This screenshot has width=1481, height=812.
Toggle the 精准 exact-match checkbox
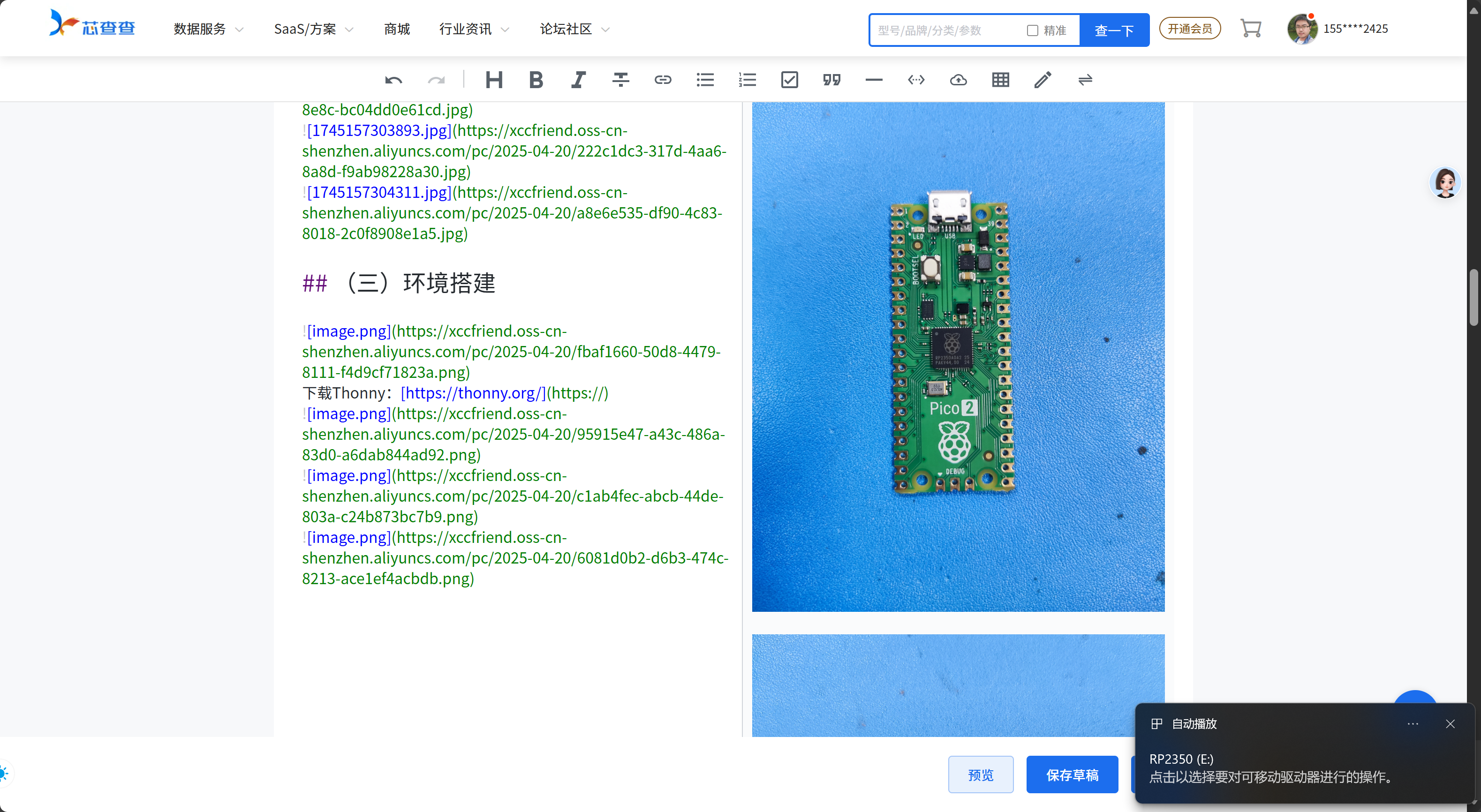click(x=1033, y=30)
